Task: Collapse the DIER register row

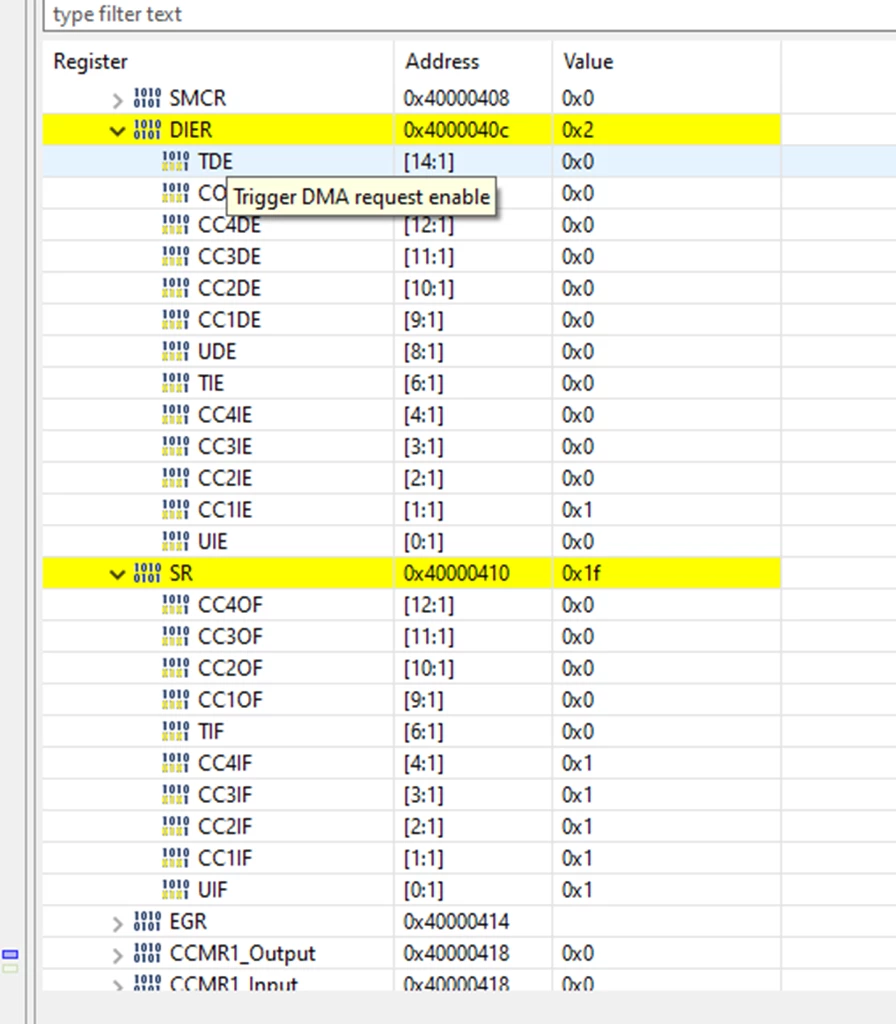Action: [x=118, y=131]
